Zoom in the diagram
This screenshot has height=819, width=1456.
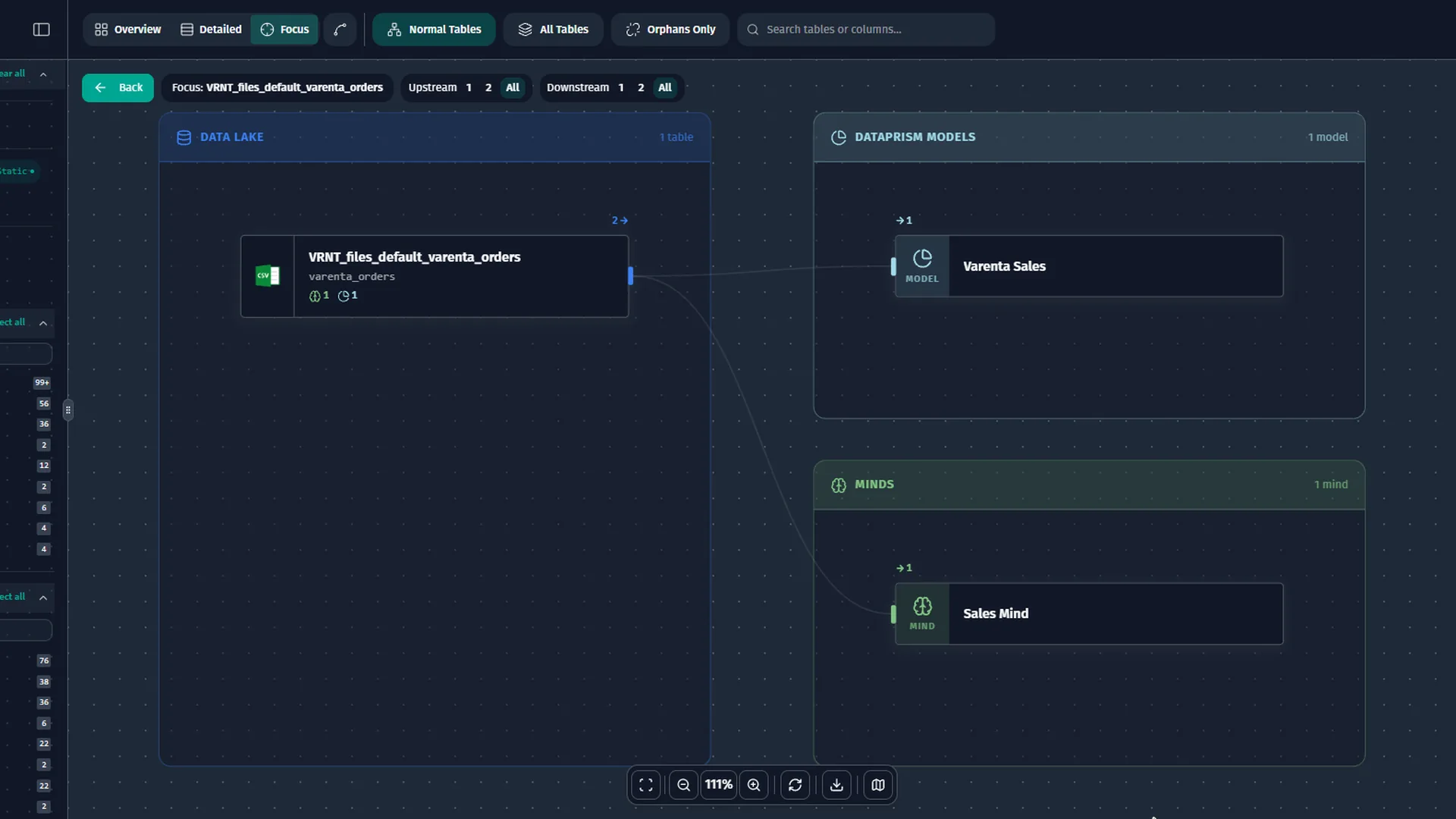coord(754,785)
